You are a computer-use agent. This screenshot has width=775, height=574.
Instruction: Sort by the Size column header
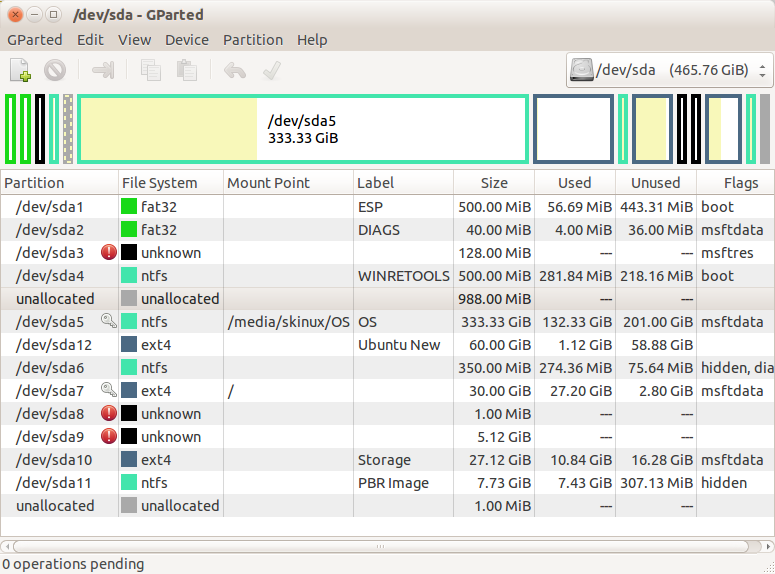[x=493, y=183]
